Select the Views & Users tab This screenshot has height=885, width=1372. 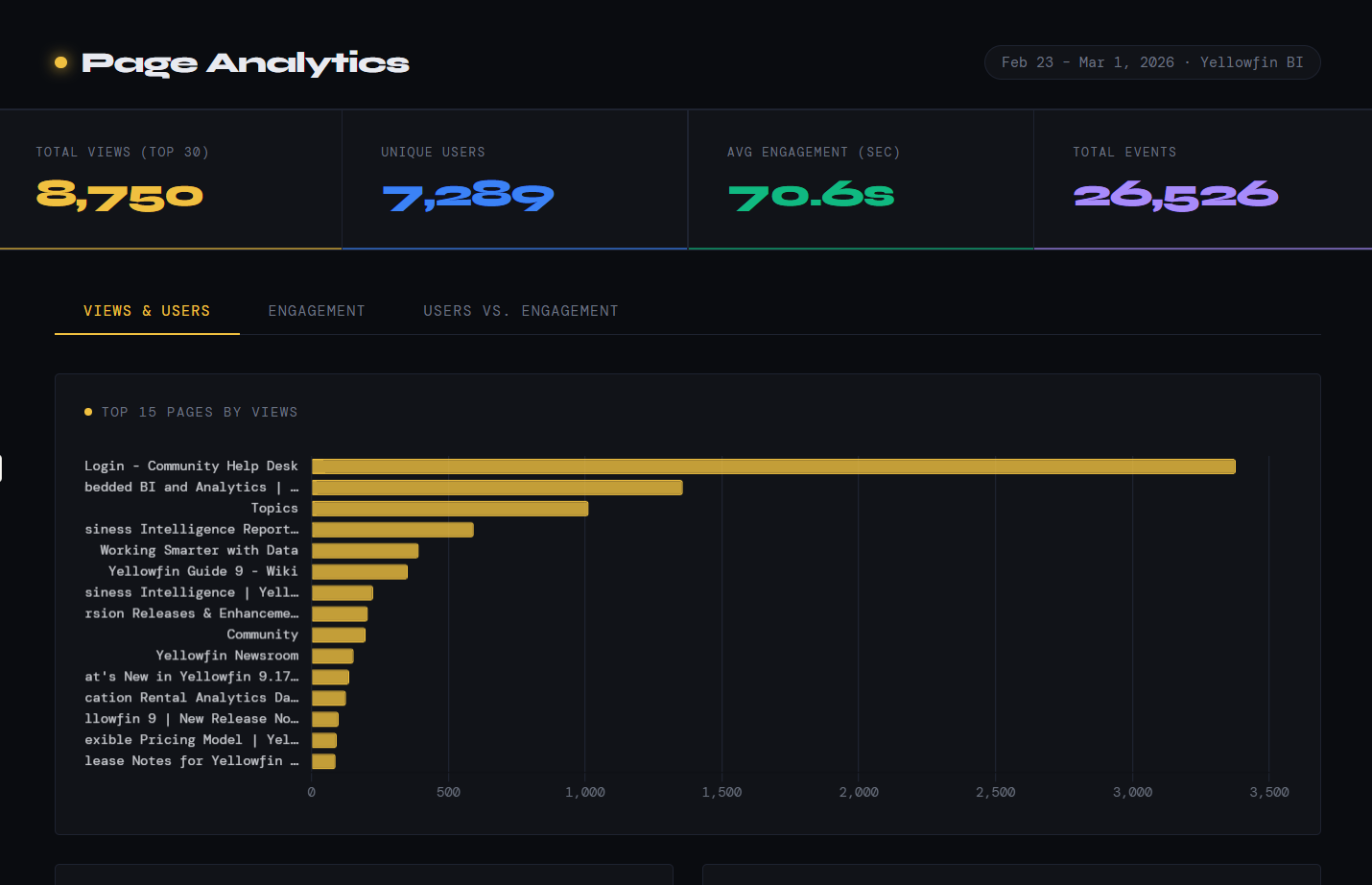(x=147, y=311)
